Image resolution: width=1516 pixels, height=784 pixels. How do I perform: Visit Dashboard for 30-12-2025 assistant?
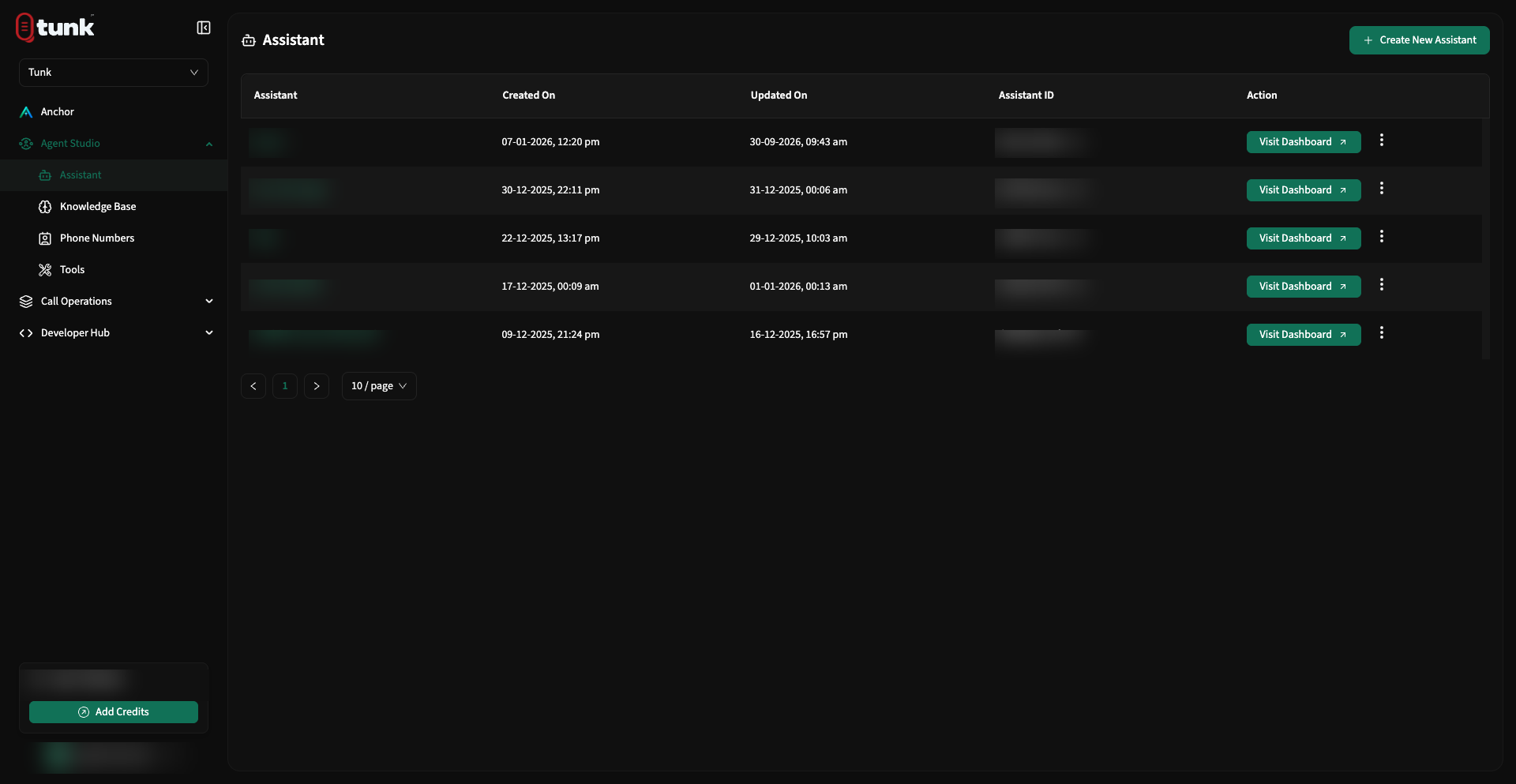click(x=1304, y=190)
